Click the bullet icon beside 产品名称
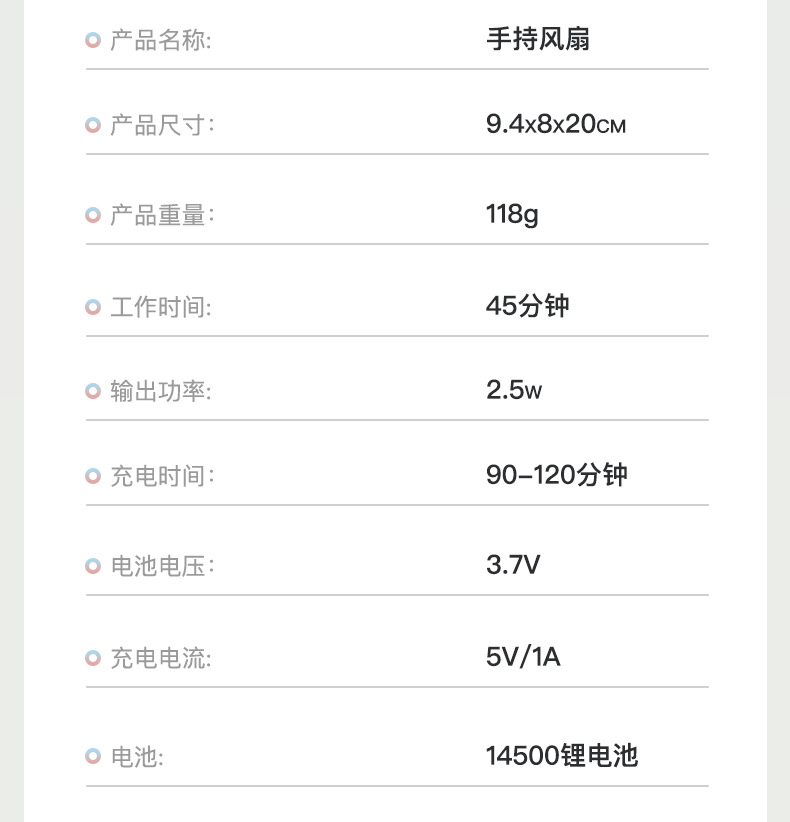 pyautogui.click(x=93, y=41)
